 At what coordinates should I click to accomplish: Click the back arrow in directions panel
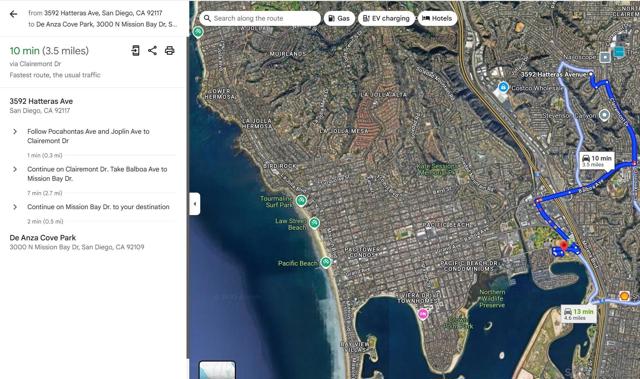tap(13, 14)
